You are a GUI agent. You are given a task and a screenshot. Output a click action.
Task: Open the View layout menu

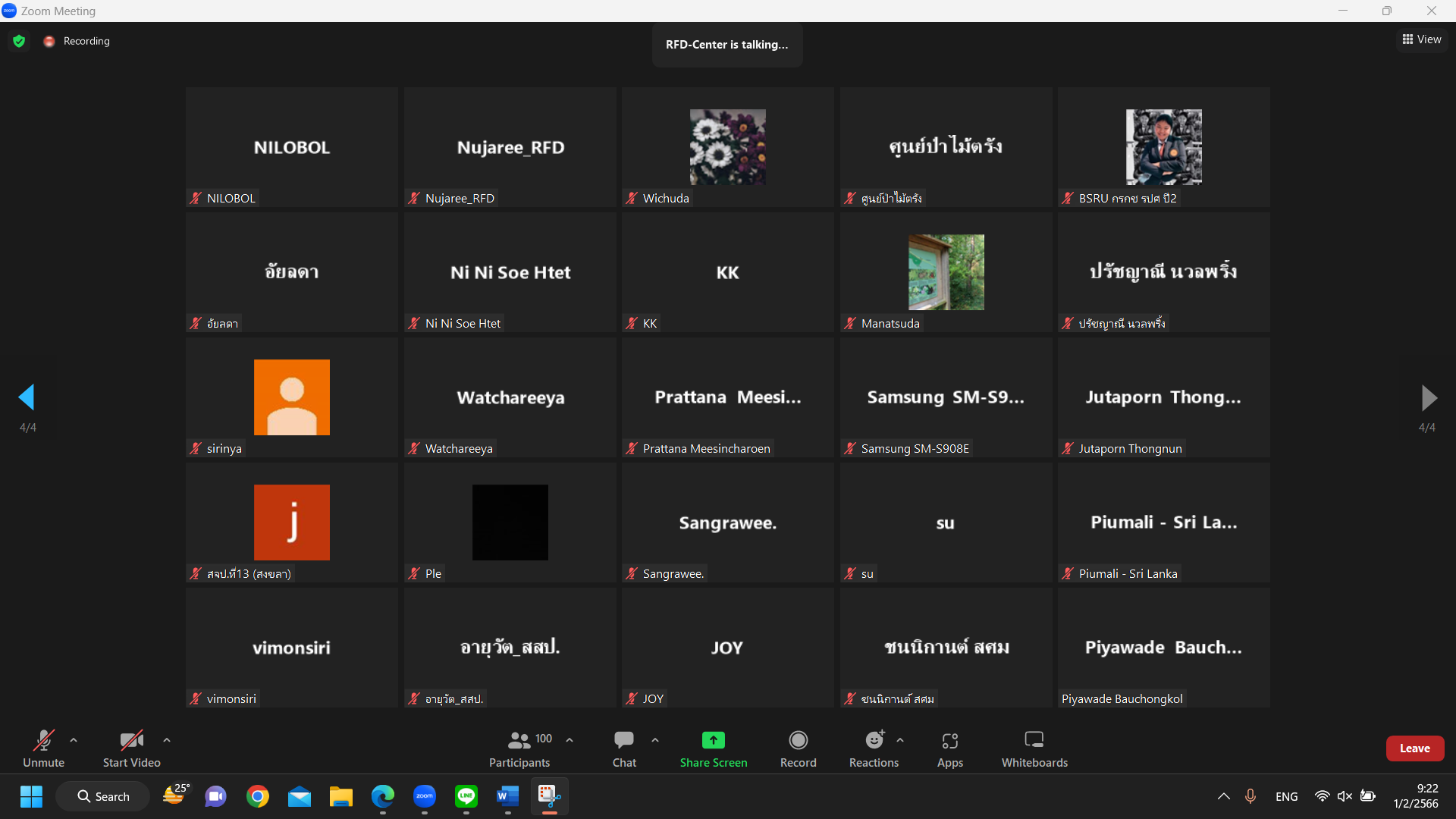click(x=1422, y=39)
